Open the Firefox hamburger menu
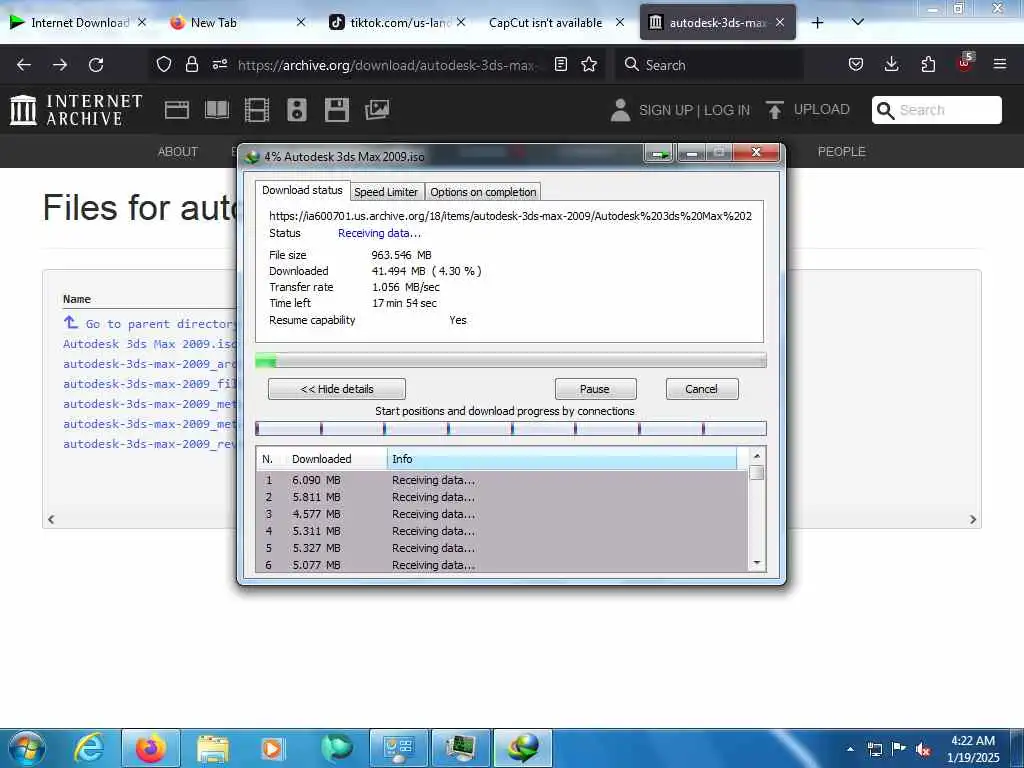 (x=1000, y=64)
